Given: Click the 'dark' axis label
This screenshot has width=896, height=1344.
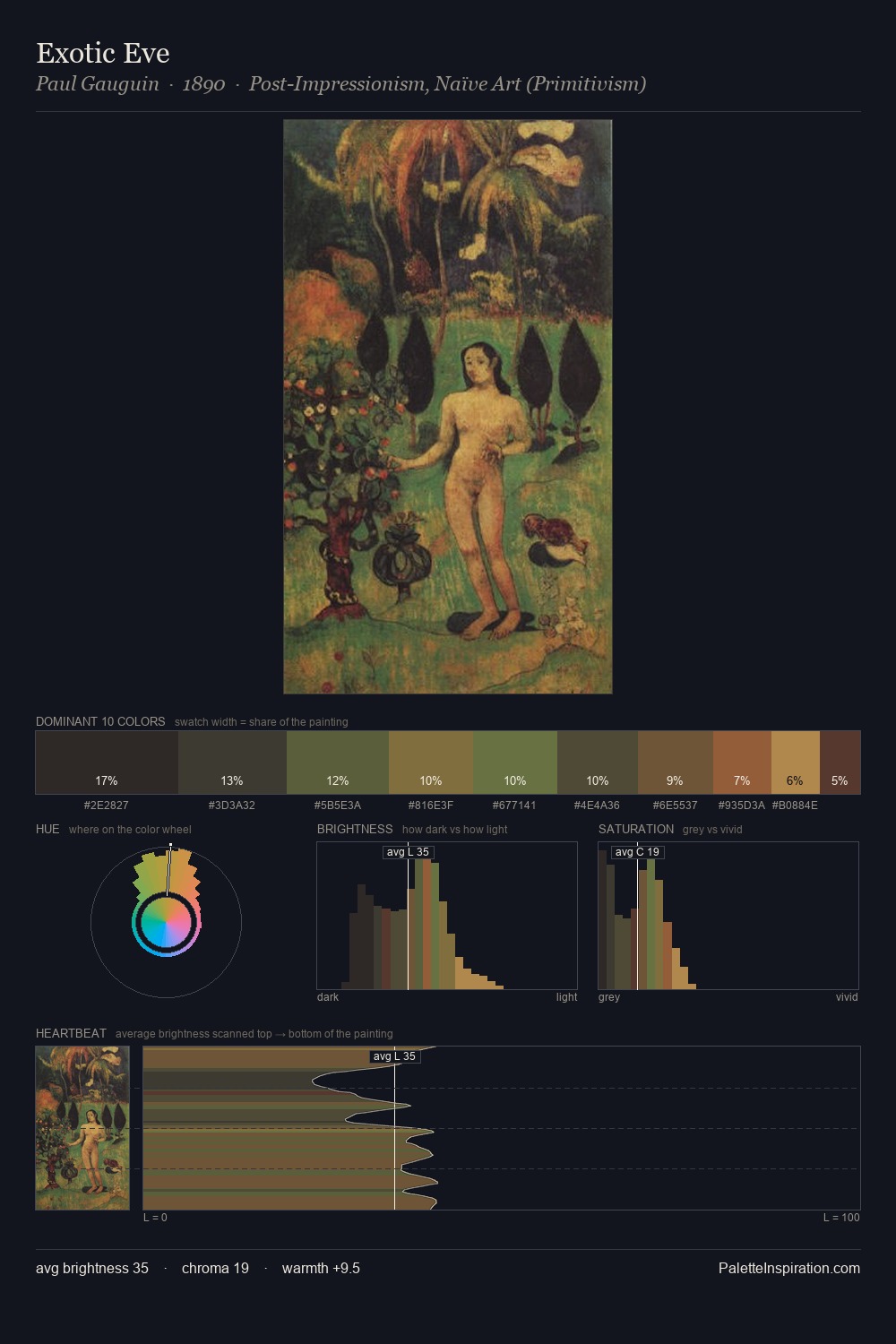Looking at the screenshot, I should click(328, 997).
